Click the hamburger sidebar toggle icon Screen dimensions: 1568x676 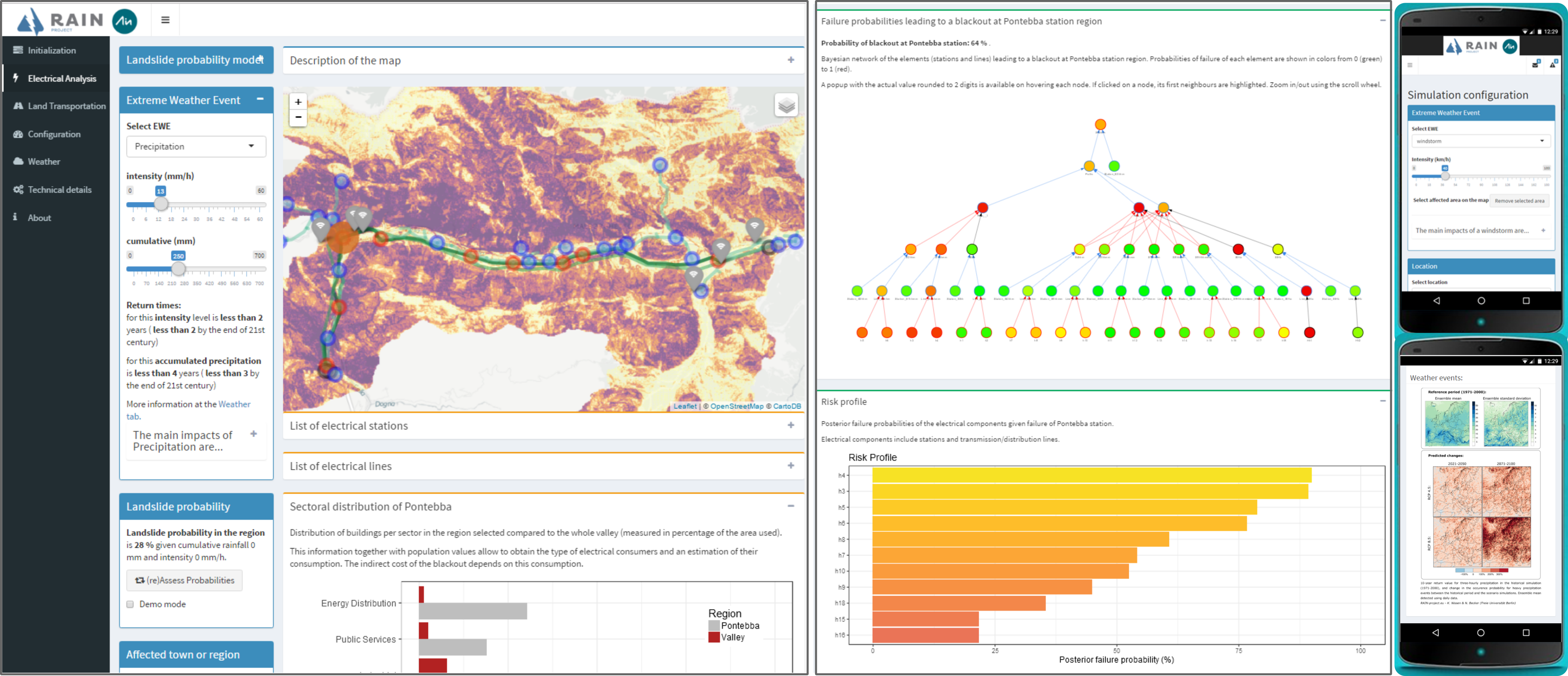click(x=165, y=20)
